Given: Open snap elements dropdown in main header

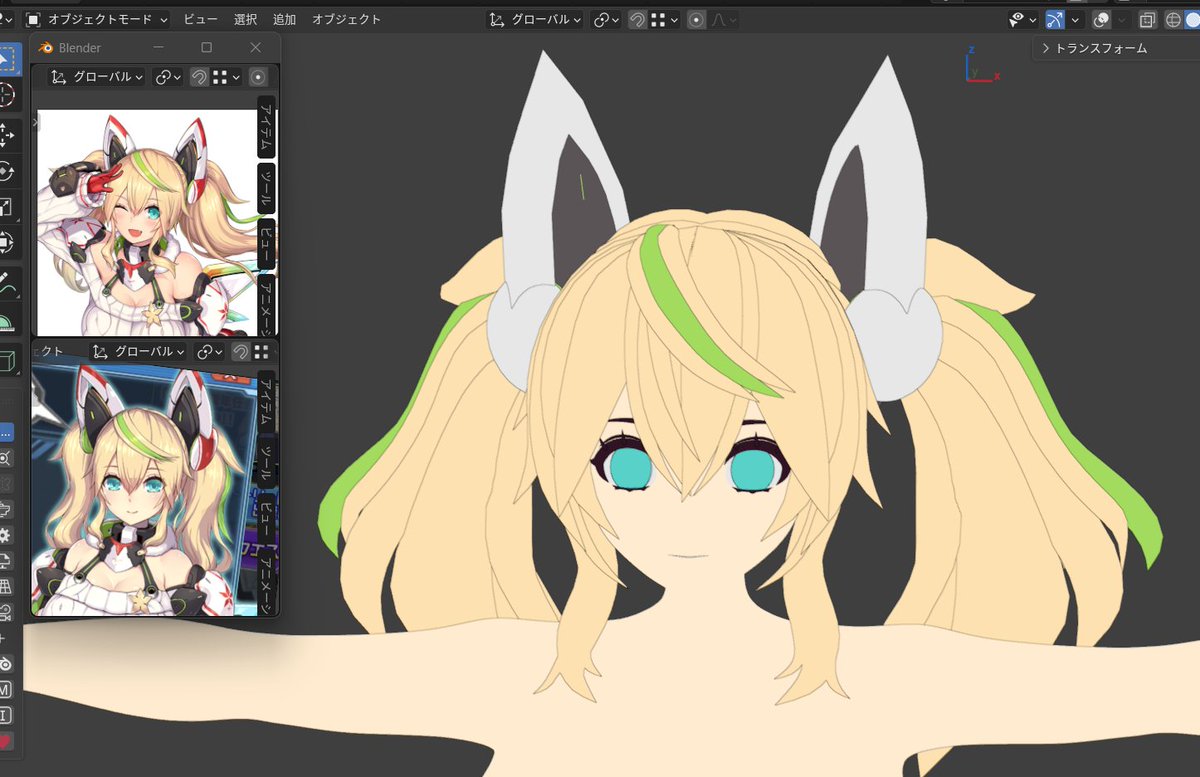Looking at the screenshot, I should click(x=664, y=19).
